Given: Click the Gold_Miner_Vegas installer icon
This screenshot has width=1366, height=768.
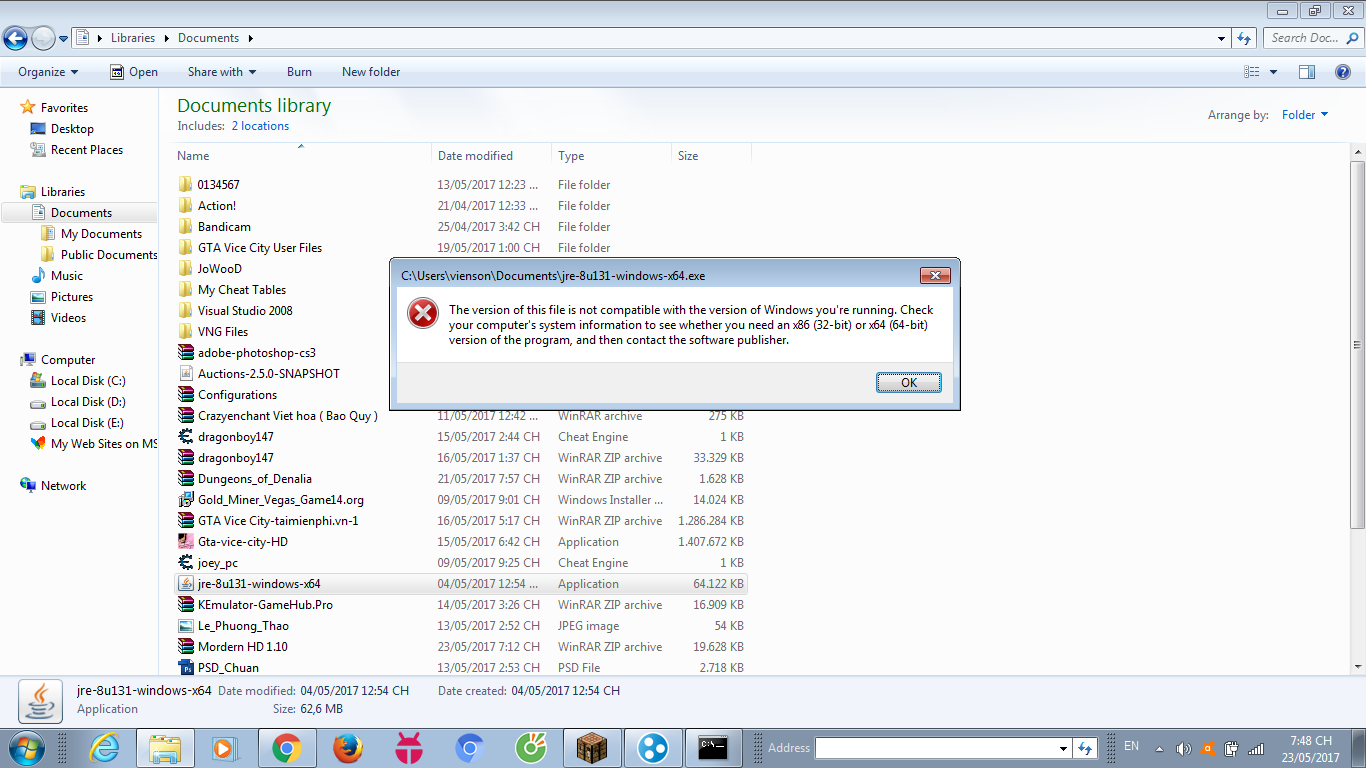Looking at the screenshot, I should pyautogui.click(x=185, y=500).
